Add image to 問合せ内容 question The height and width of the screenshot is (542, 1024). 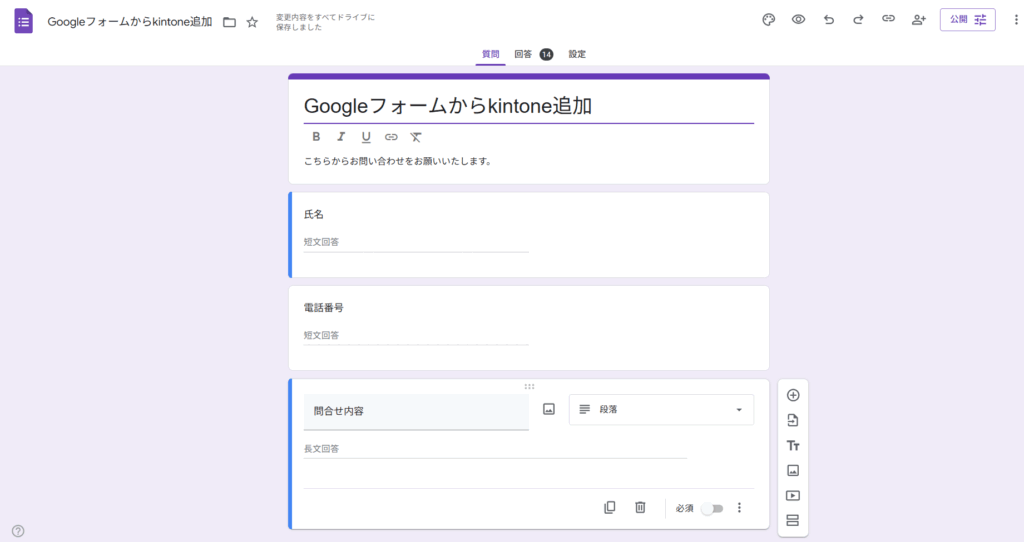(549, 409)
